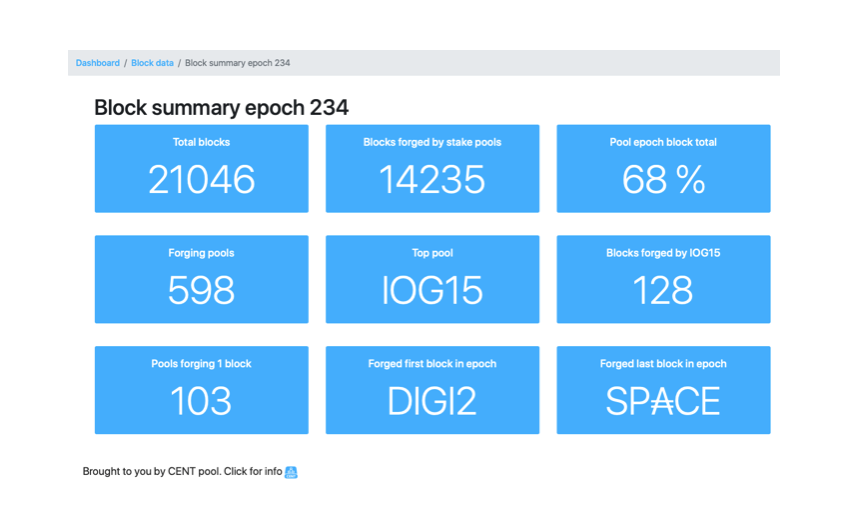Click the pool name DIGI2
852x519 pixels.
click(433, 402)
